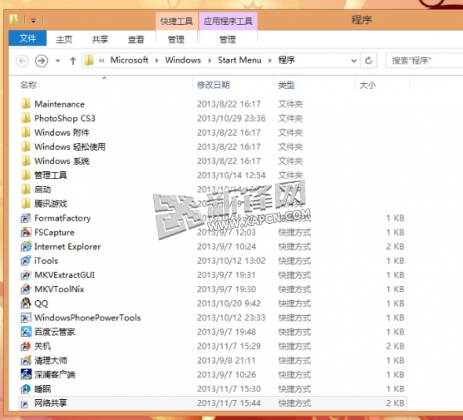Click the date 2013/10/12 13:02
The height and width of the screenshot is (420, 463).
[231, 261]
